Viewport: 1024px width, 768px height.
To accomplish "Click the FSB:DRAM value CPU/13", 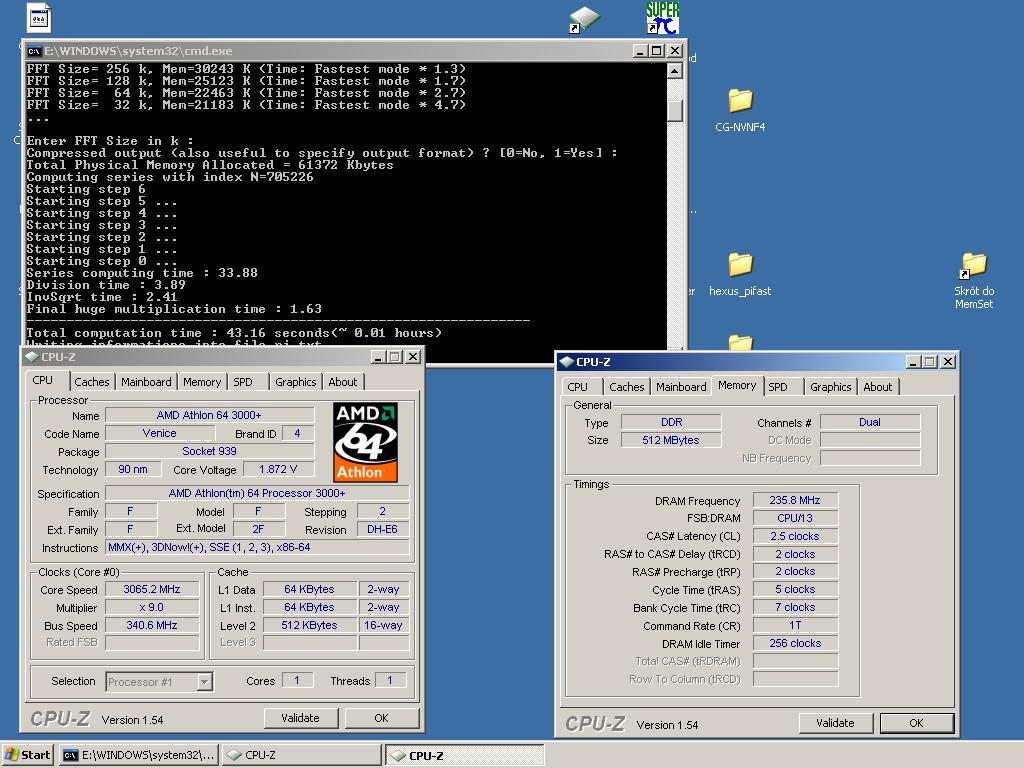I will point(795,518).
